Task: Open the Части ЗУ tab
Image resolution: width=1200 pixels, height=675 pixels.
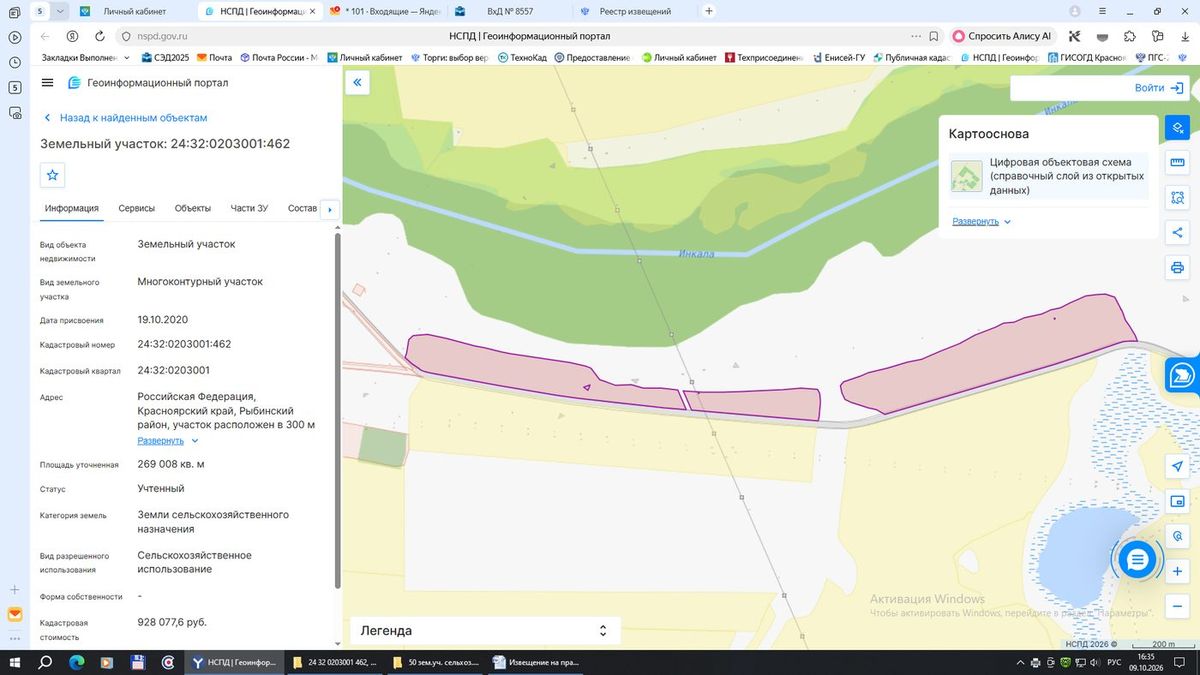Action: (x=249, y=208)
